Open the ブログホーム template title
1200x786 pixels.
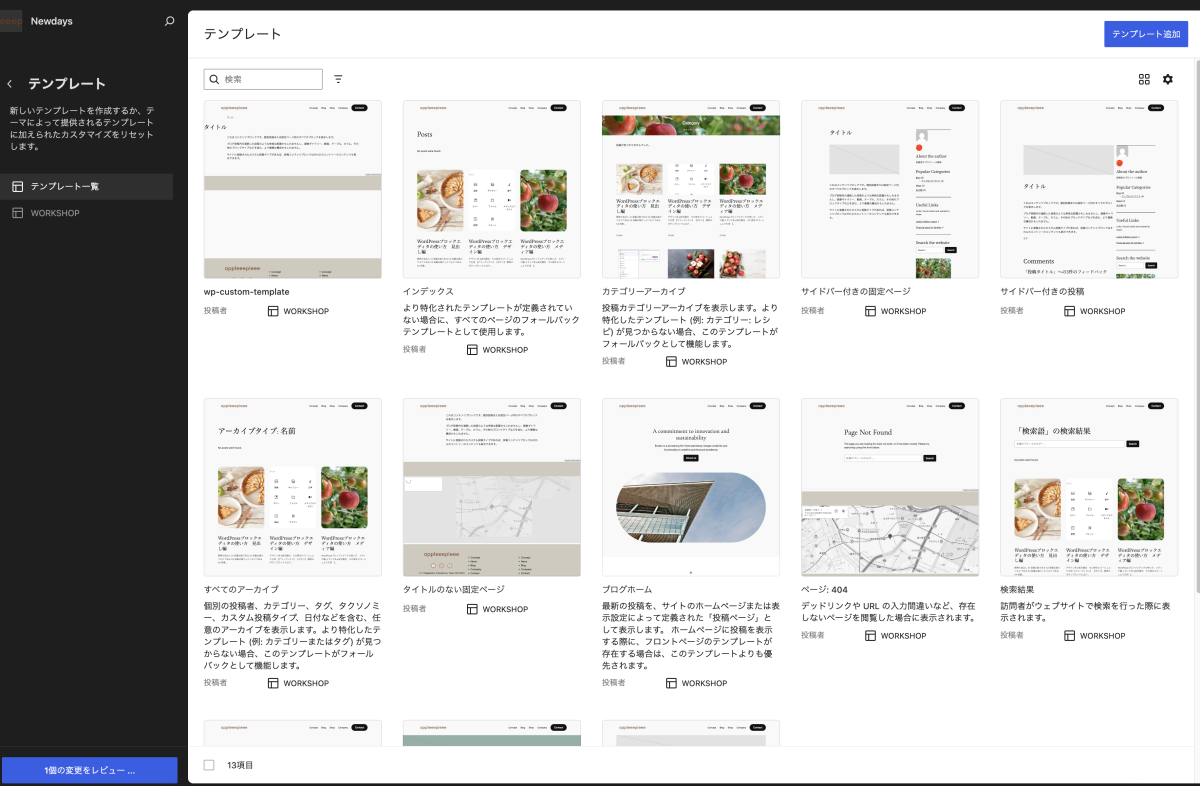(627, 590)
